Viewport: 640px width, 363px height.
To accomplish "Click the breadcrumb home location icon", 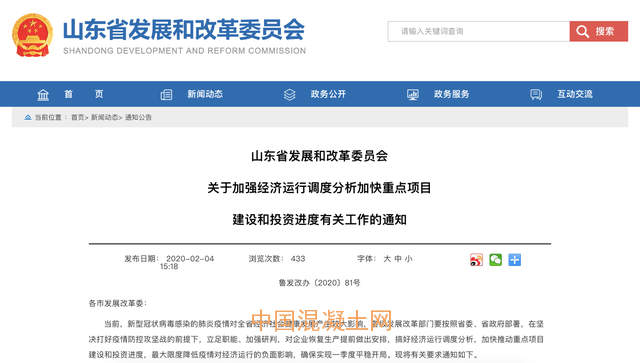I will click(28, 118).
